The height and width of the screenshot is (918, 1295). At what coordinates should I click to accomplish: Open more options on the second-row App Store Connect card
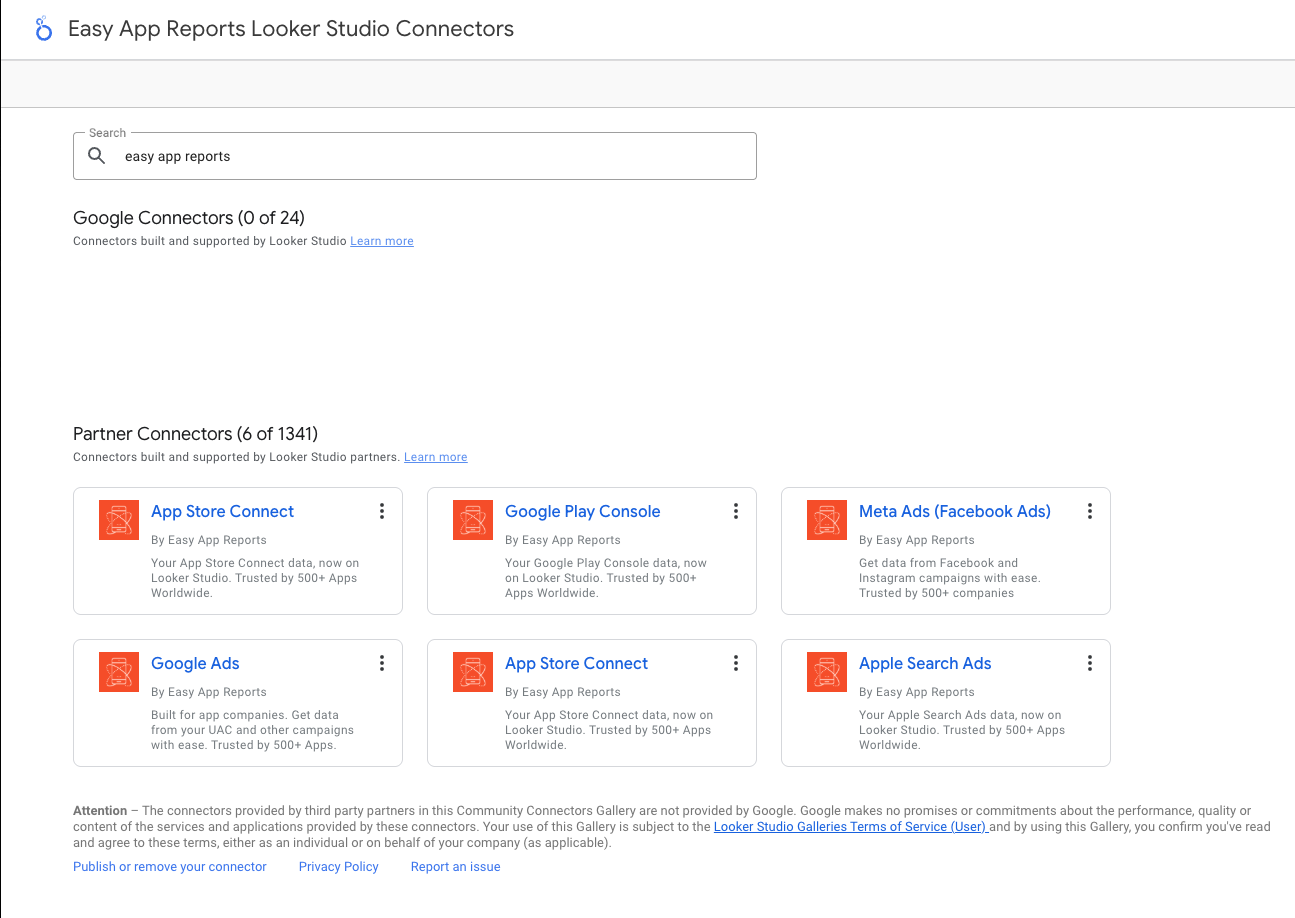pyautogui.click(x=735, y=663)
